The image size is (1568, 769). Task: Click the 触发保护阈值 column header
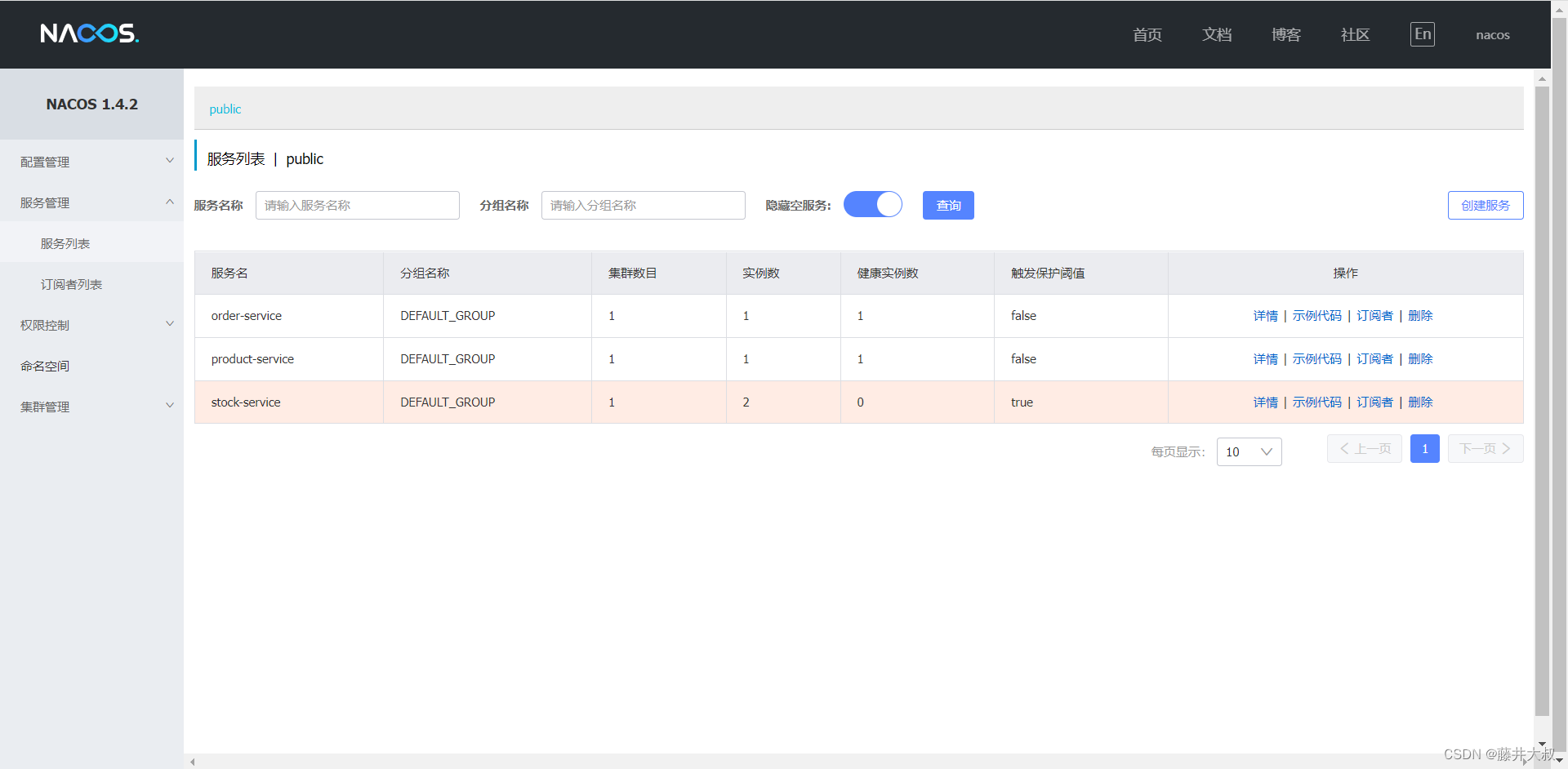point(1081,273)
